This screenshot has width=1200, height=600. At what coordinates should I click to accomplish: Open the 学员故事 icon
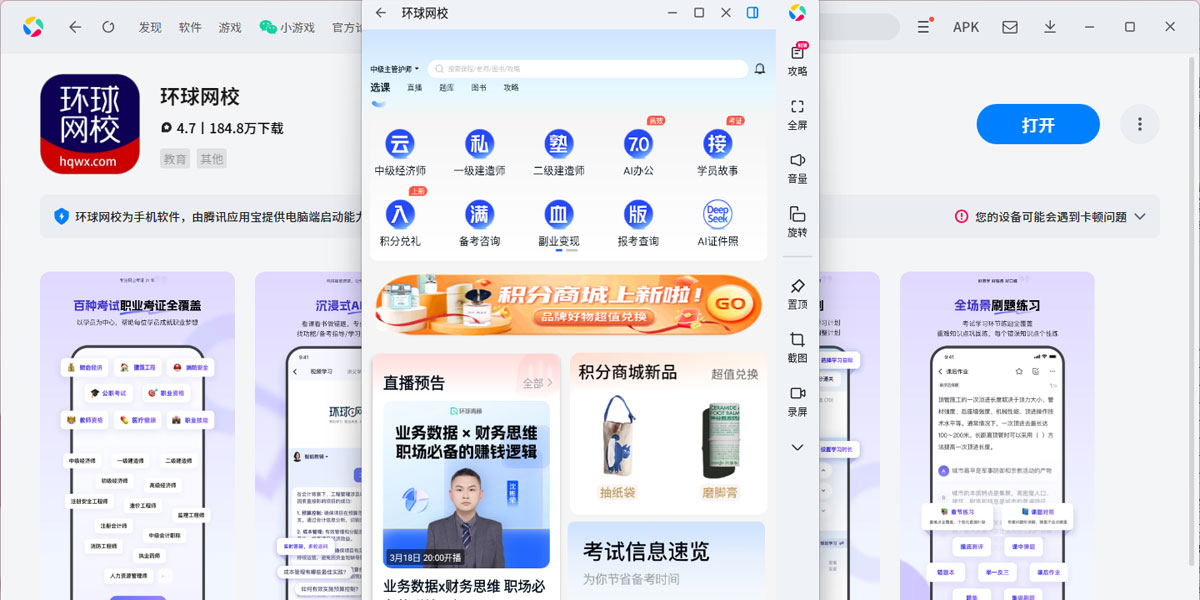[x=718, y=153]
